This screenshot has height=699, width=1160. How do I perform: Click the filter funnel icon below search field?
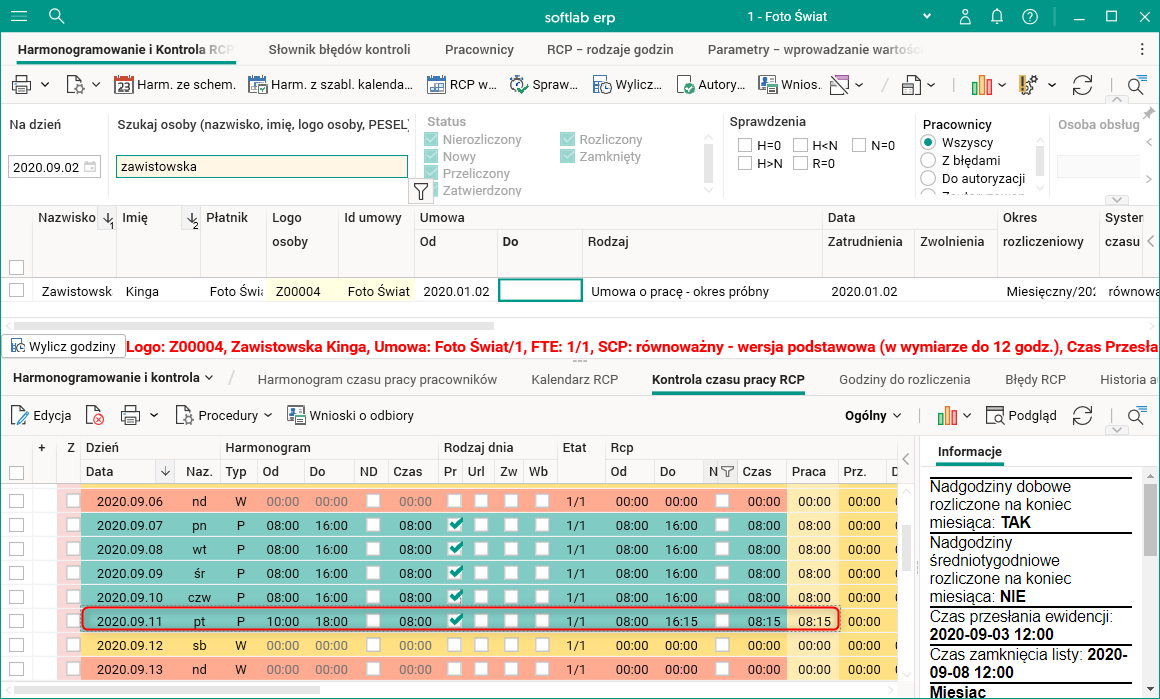coord(422,192)
